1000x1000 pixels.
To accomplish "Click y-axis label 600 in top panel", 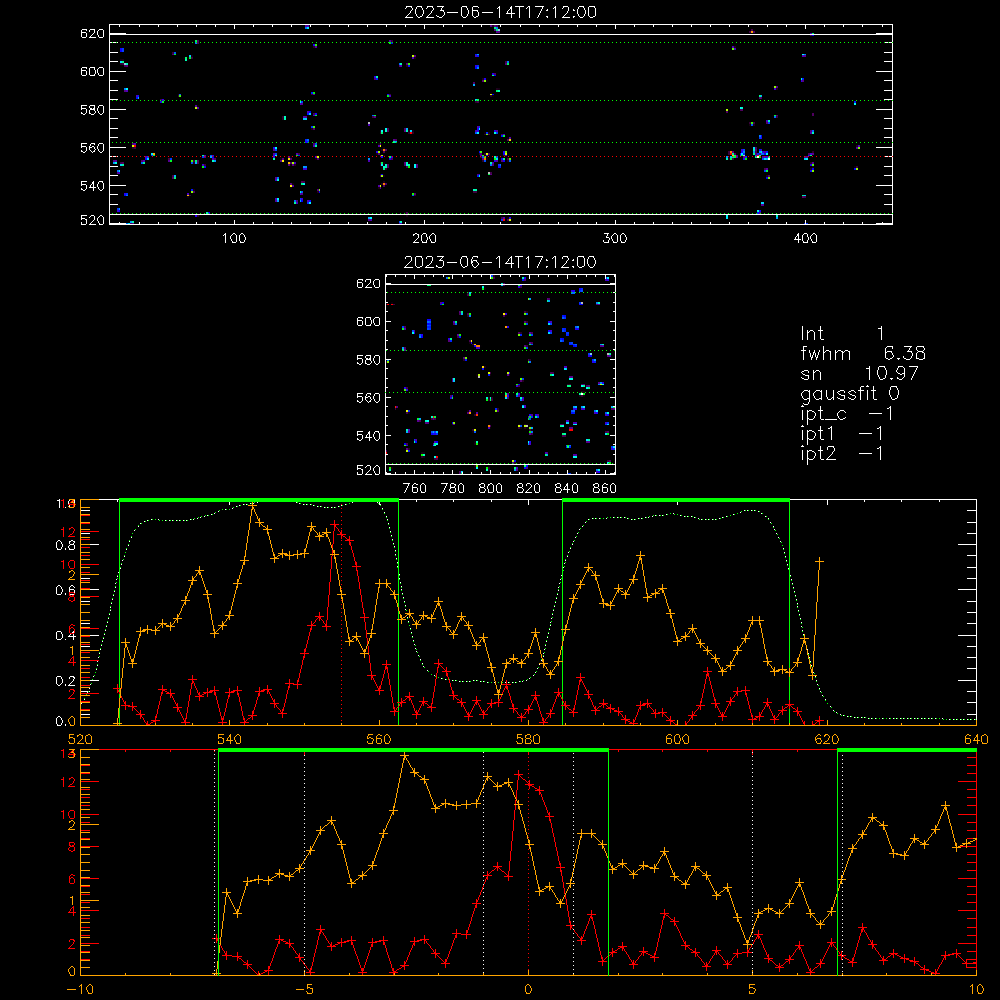I will coord(92,71).
